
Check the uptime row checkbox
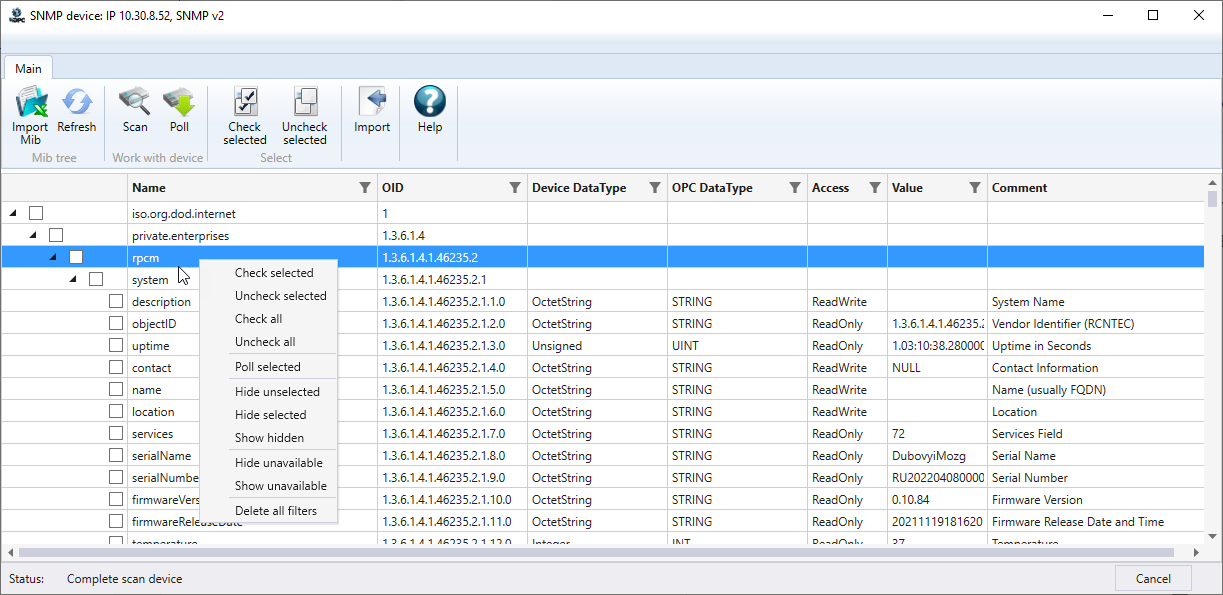pos(116,345)
